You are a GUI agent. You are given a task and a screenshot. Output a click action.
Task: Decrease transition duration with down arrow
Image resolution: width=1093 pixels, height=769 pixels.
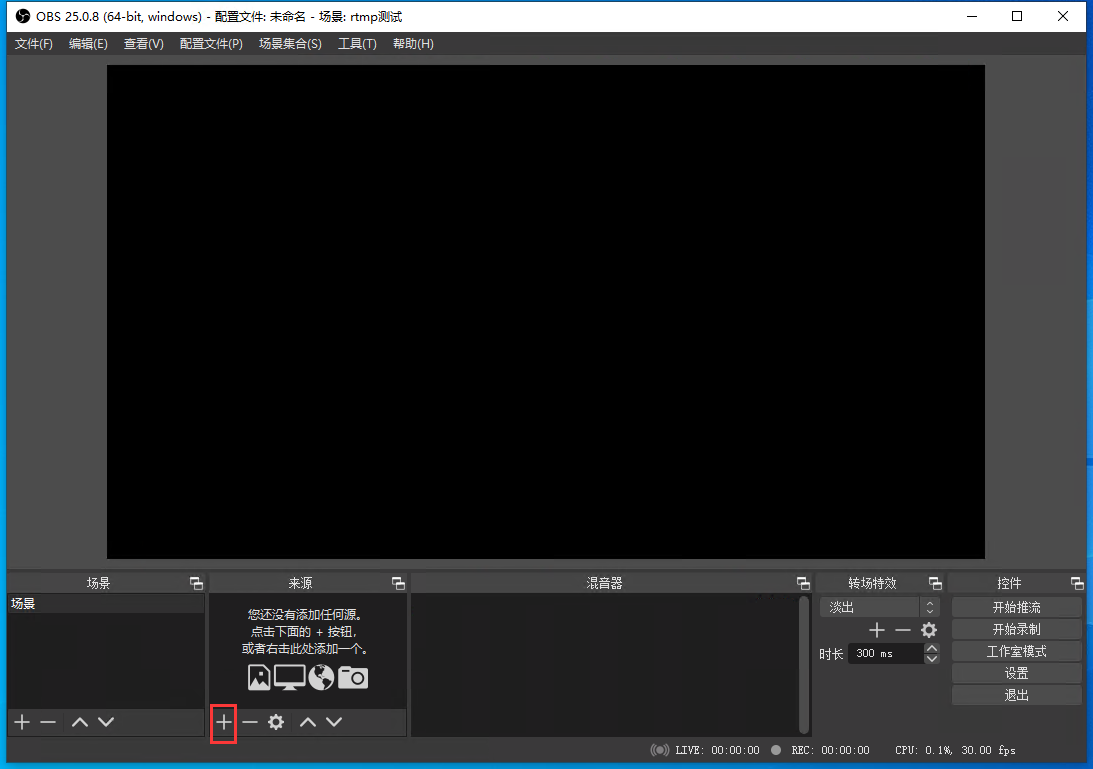pos(931,658)
